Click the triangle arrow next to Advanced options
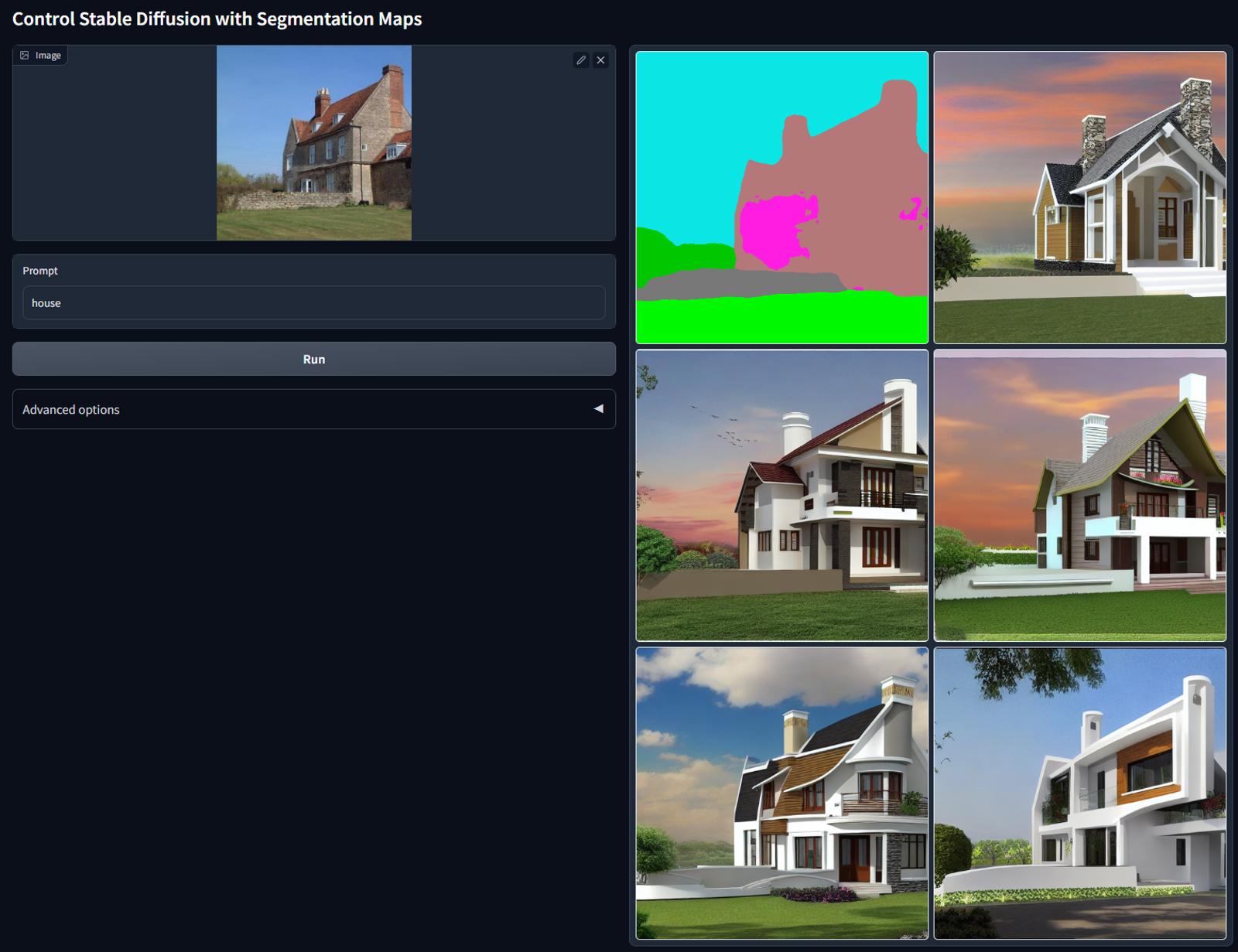The image size is (1238, 952). pos(598,409)
